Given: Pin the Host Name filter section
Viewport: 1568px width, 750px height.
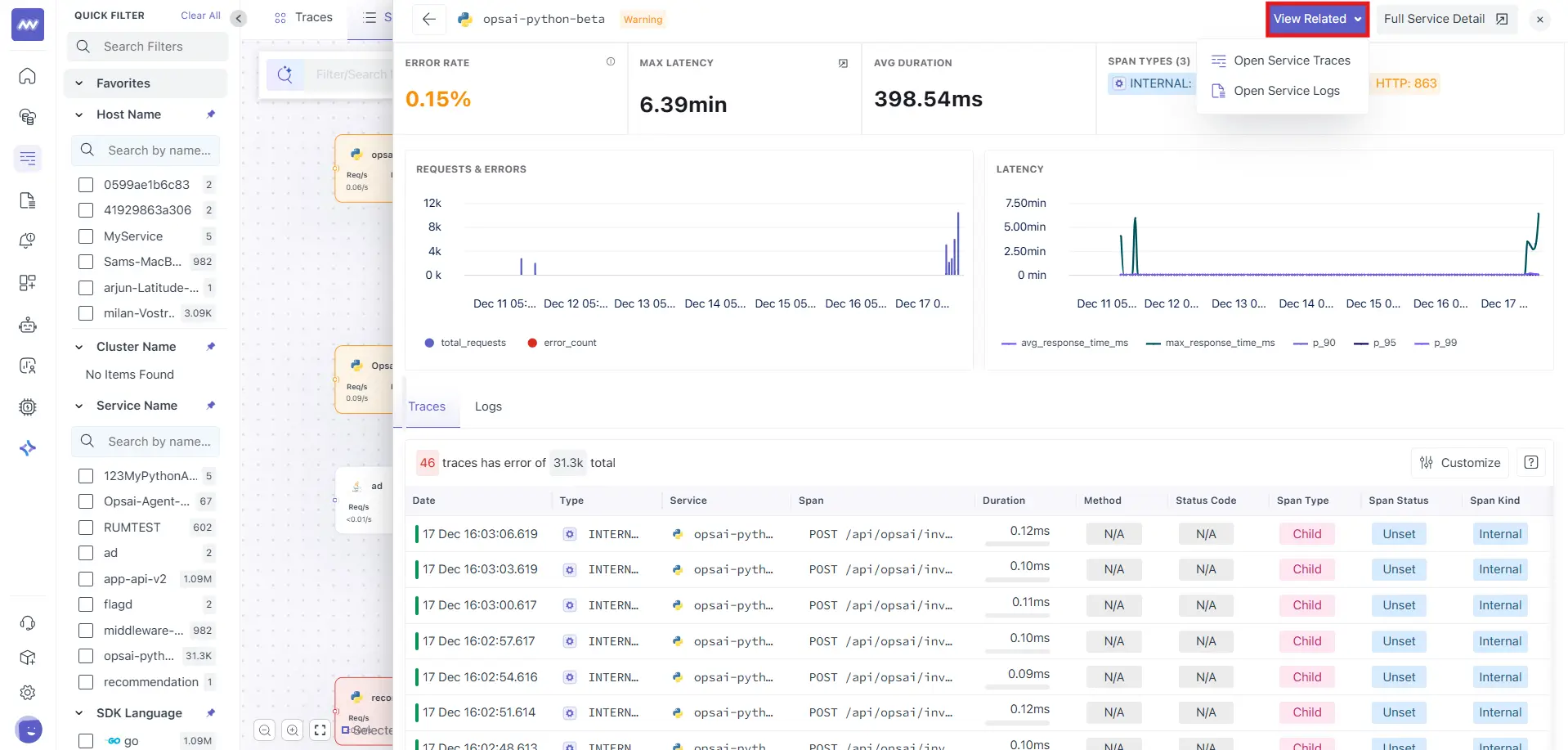Looking at the screenshot, I should pos(211,115).
